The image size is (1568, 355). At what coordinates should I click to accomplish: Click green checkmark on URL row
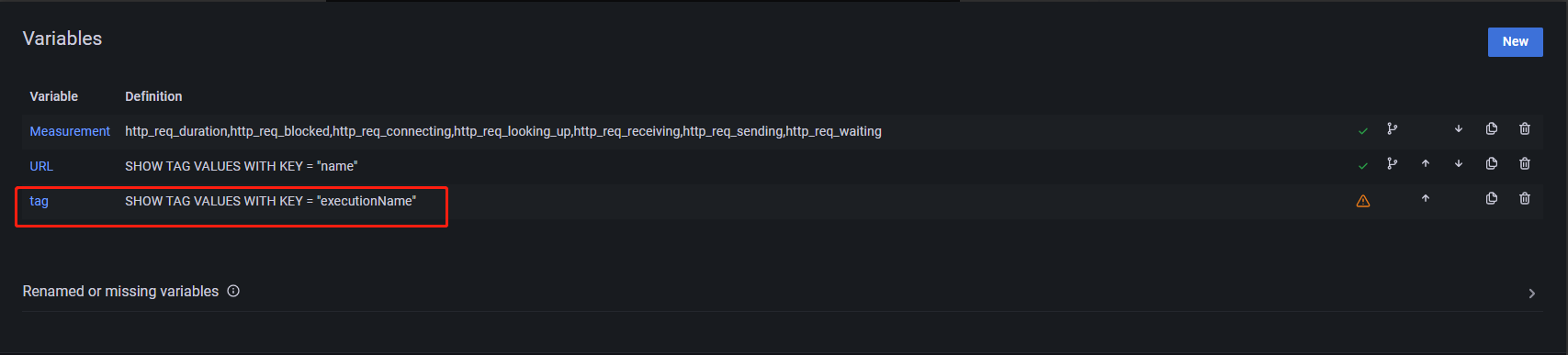tap(1363, 166)
